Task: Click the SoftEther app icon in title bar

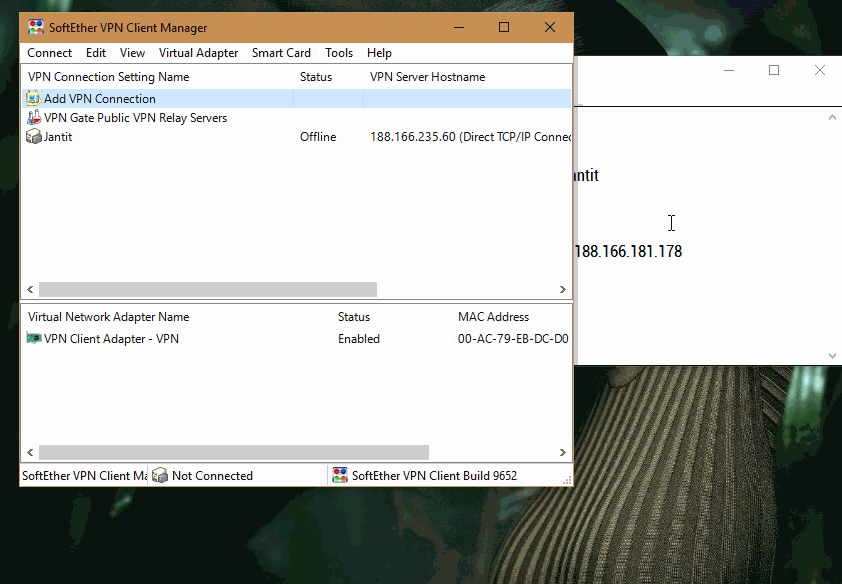Action: [35, 27]
